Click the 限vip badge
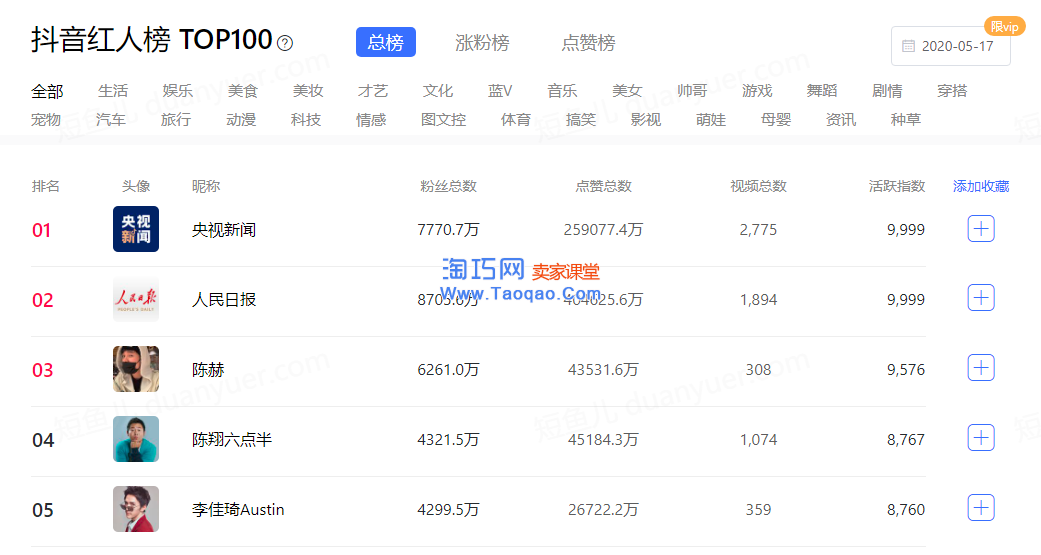This screenshot has height=555, width=1041. [1004, 27]
